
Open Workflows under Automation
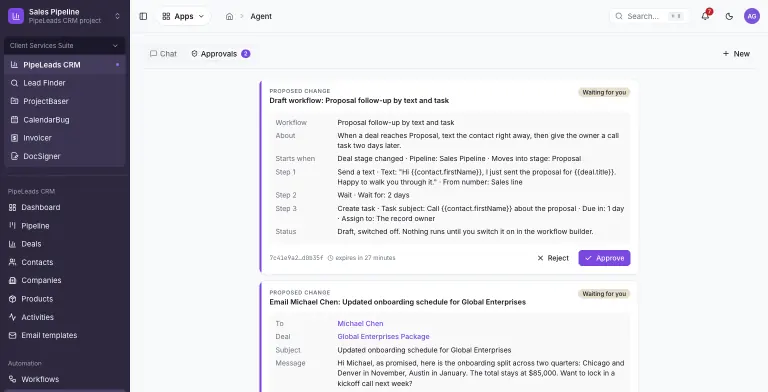point(64,379)
